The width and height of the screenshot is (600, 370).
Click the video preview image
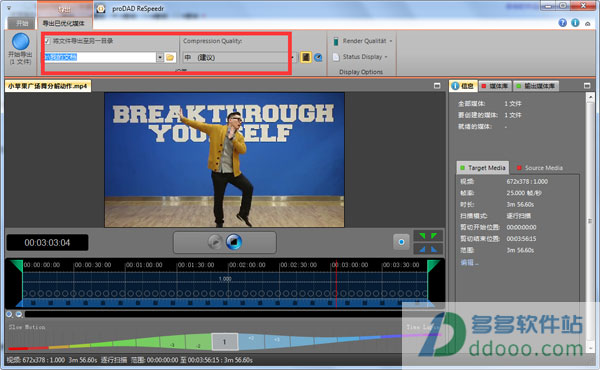(225, 160)
